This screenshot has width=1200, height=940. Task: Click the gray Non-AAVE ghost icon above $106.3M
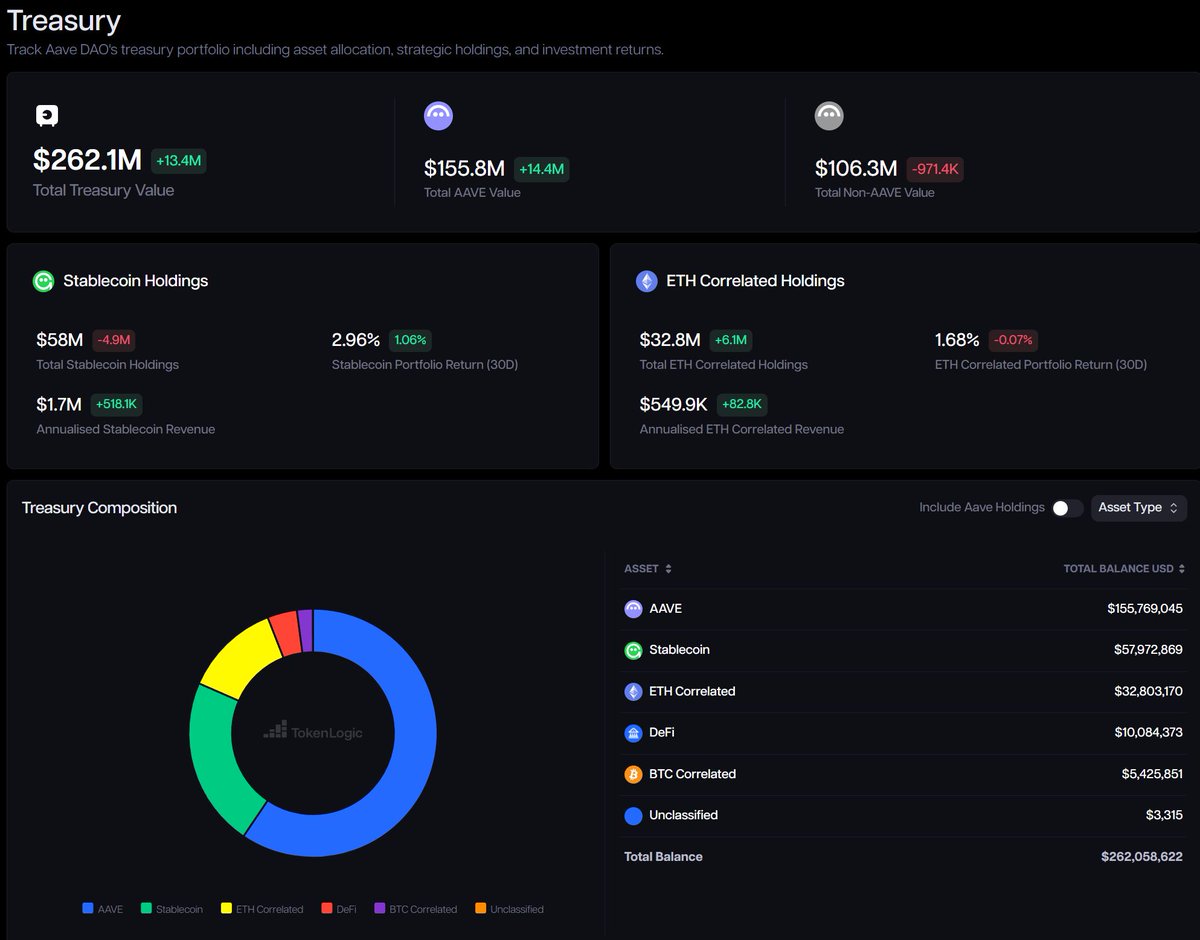829,116
